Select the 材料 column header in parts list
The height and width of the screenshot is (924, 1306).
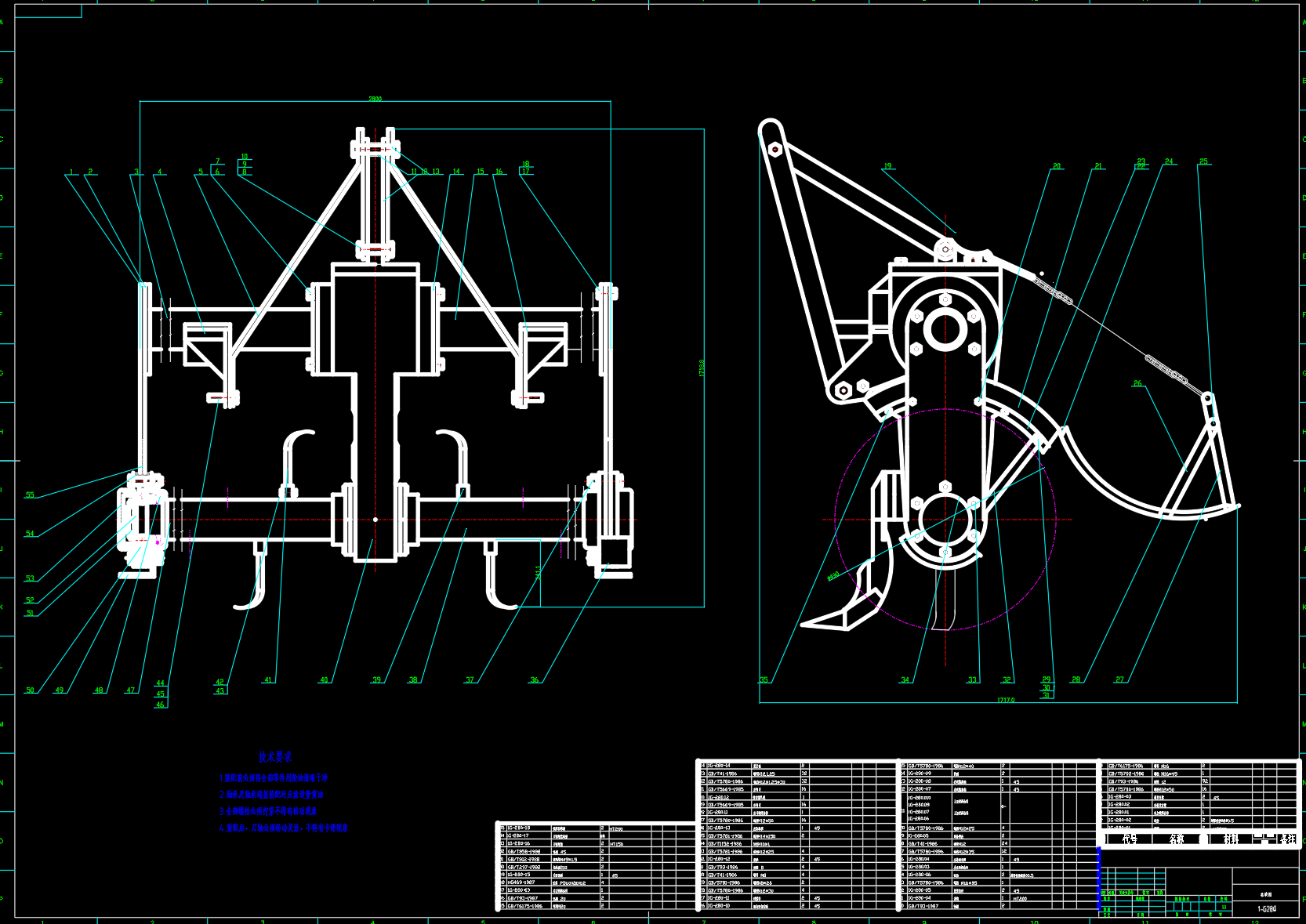pos(1231,839)
